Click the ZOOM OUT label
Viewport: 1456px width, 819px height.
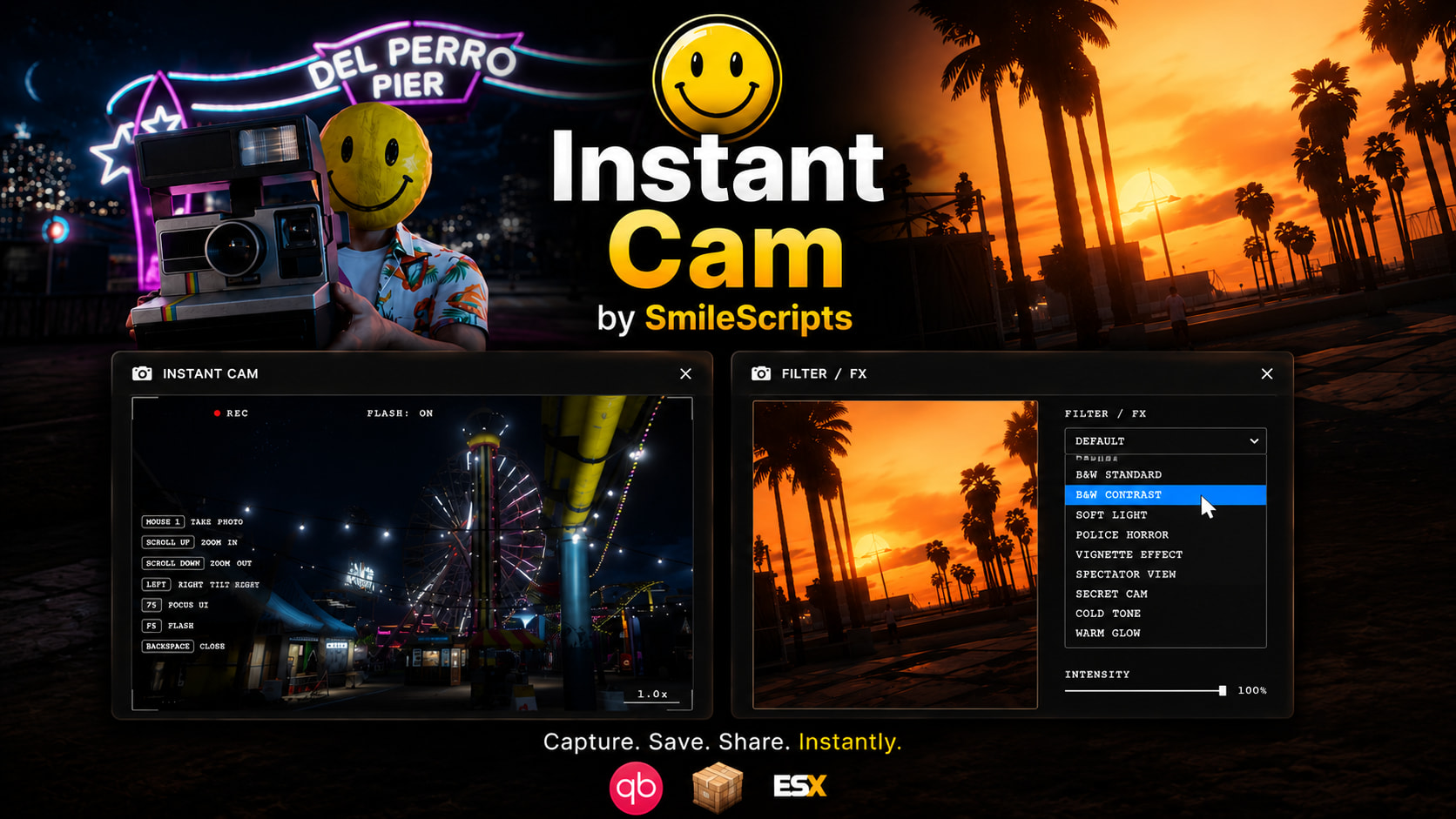click(231, 563)
